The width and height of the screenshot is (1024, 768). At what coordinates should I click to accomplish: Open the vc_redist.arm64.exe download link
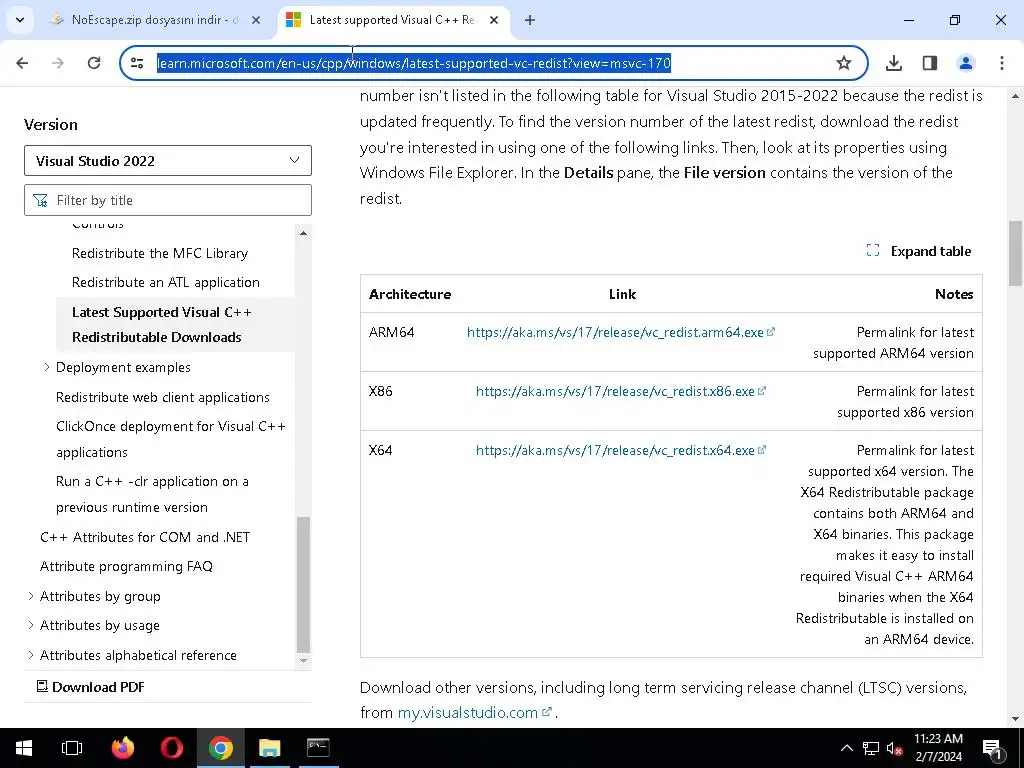(620, 332)
